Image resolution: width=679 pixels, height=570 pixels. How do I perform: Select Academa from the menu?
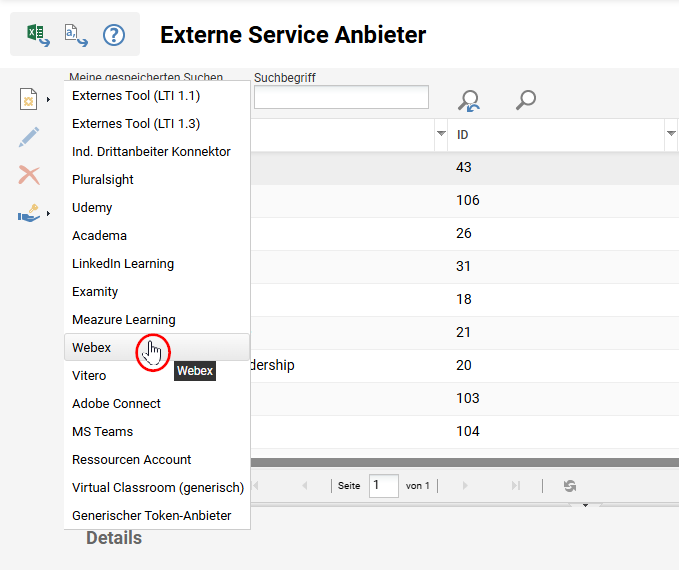click(157, 236)
